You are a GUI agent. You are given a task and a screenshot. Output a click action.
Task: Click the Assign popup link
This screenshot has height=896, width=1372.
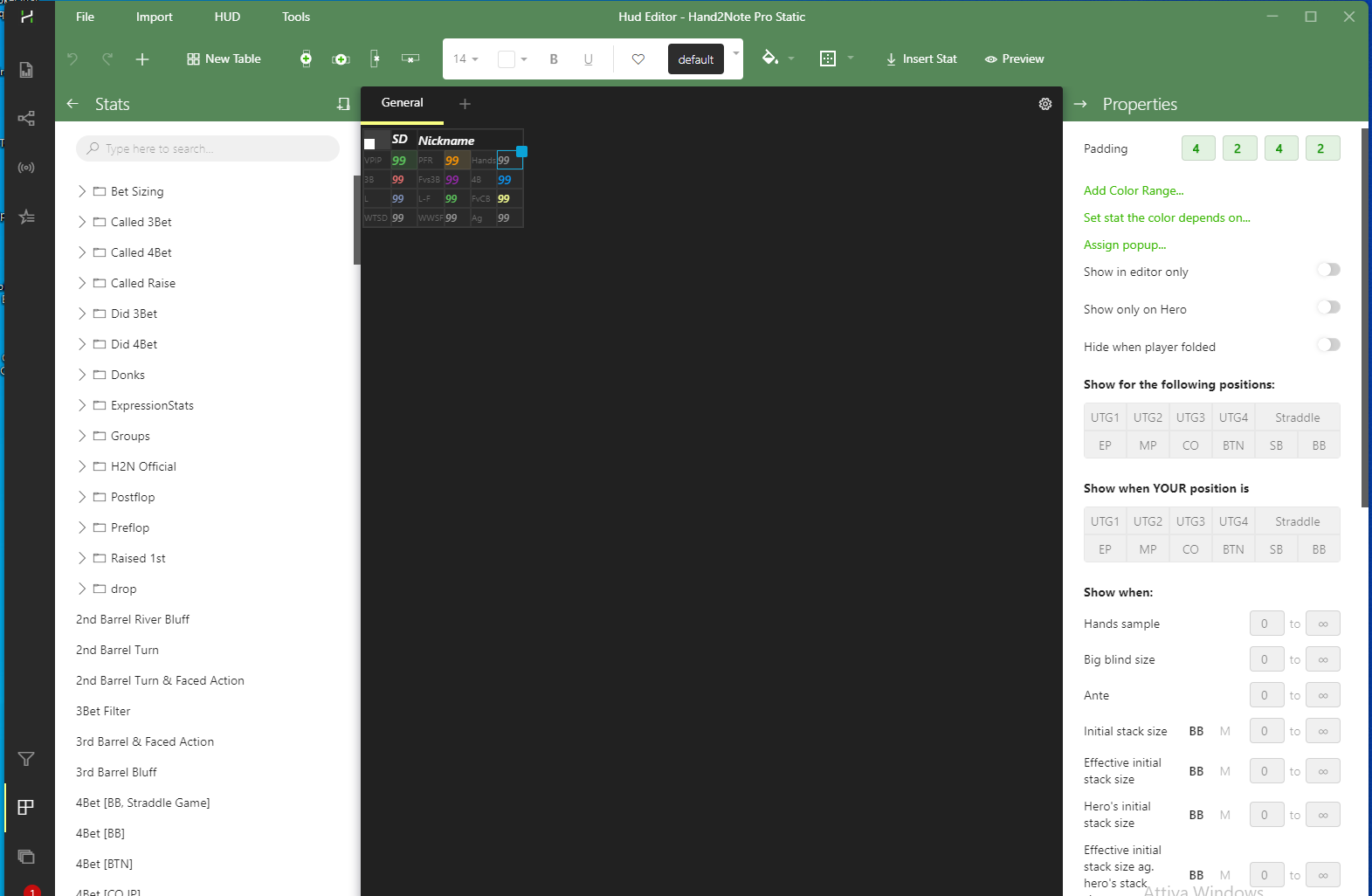click(1125, 245)
